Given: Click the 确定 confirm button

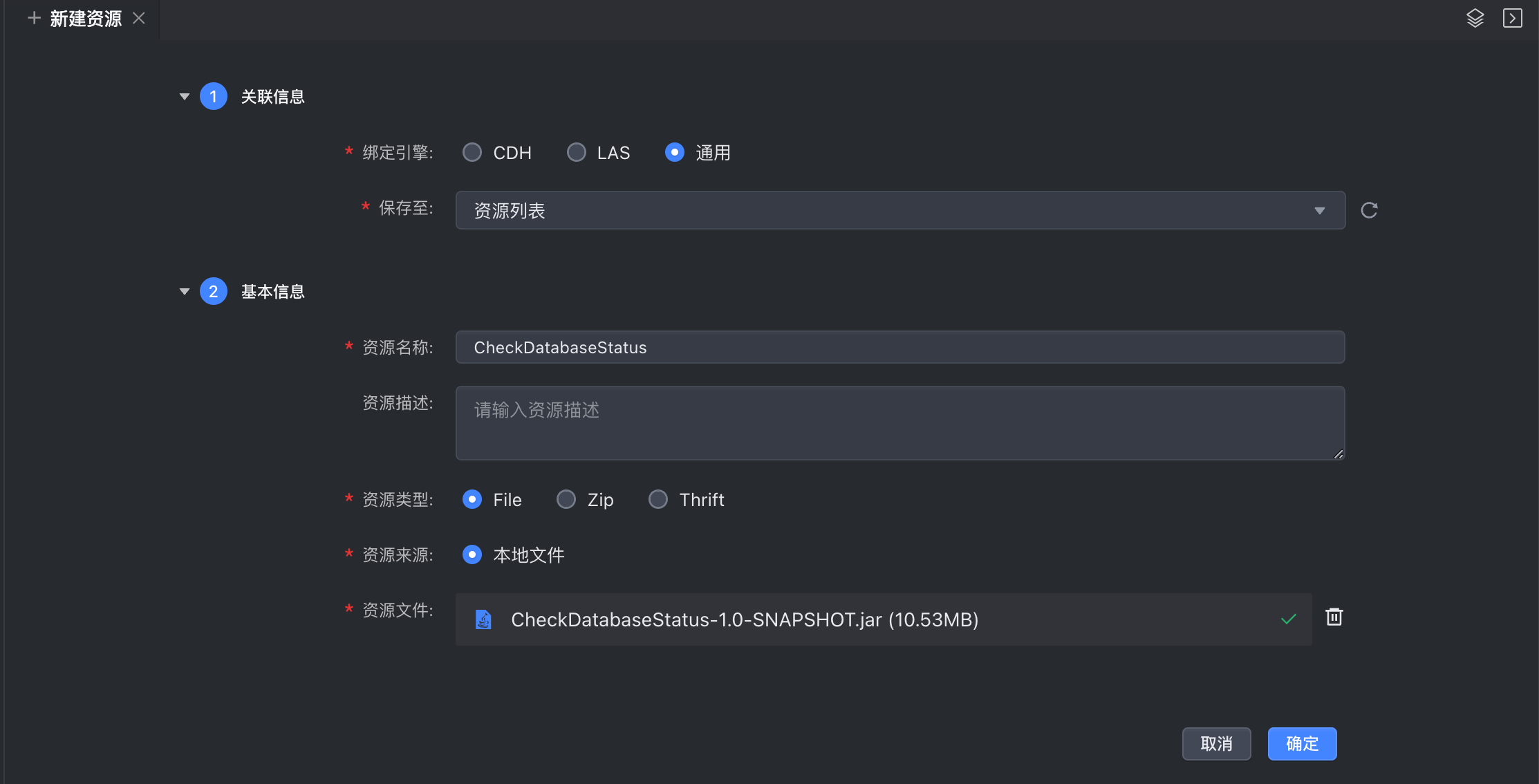Looking at the screenshot, I should click(x=1301, y=744).
